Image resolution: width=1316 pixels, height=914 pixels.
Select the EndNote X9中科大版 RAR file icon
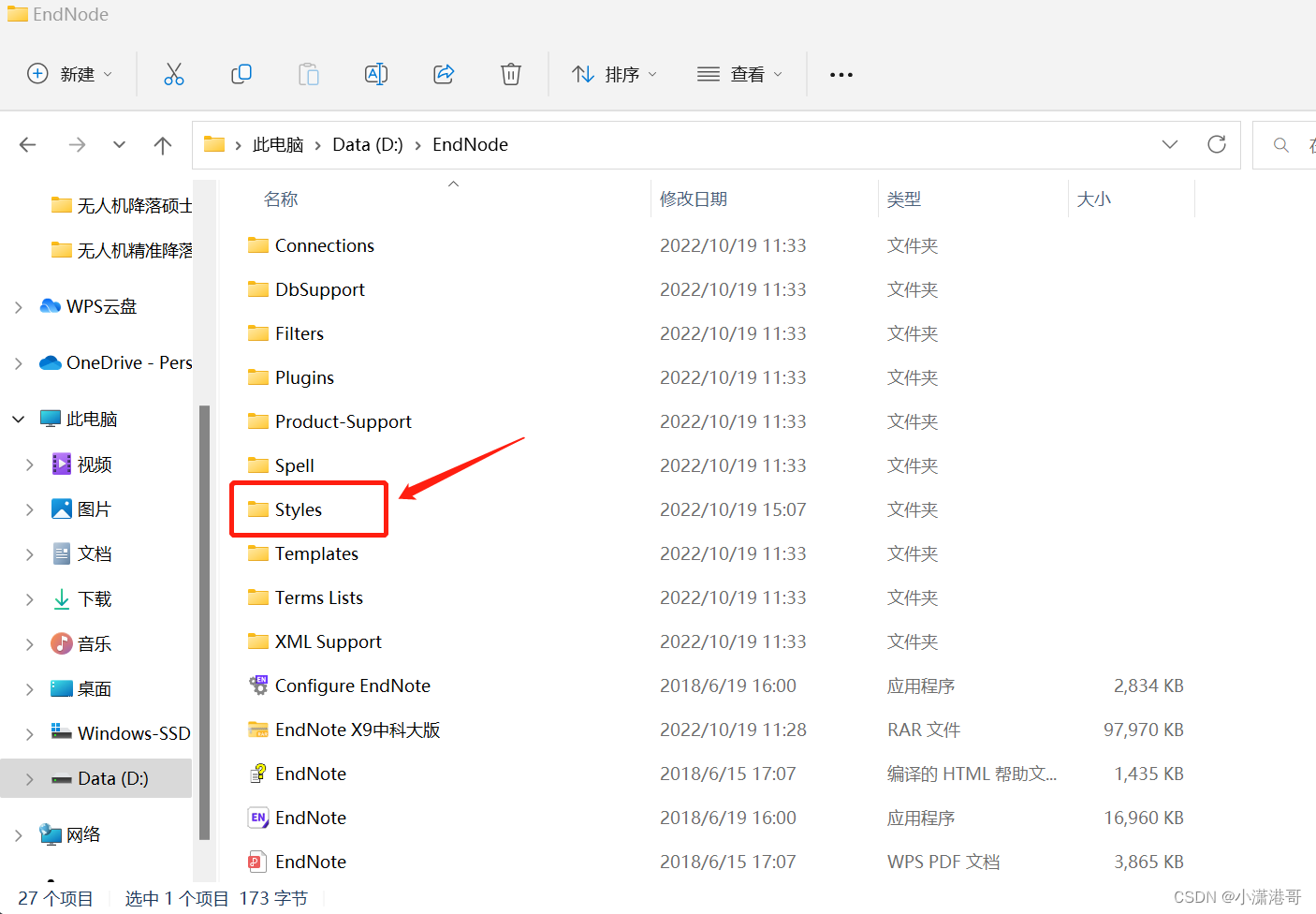coord(258,730)
